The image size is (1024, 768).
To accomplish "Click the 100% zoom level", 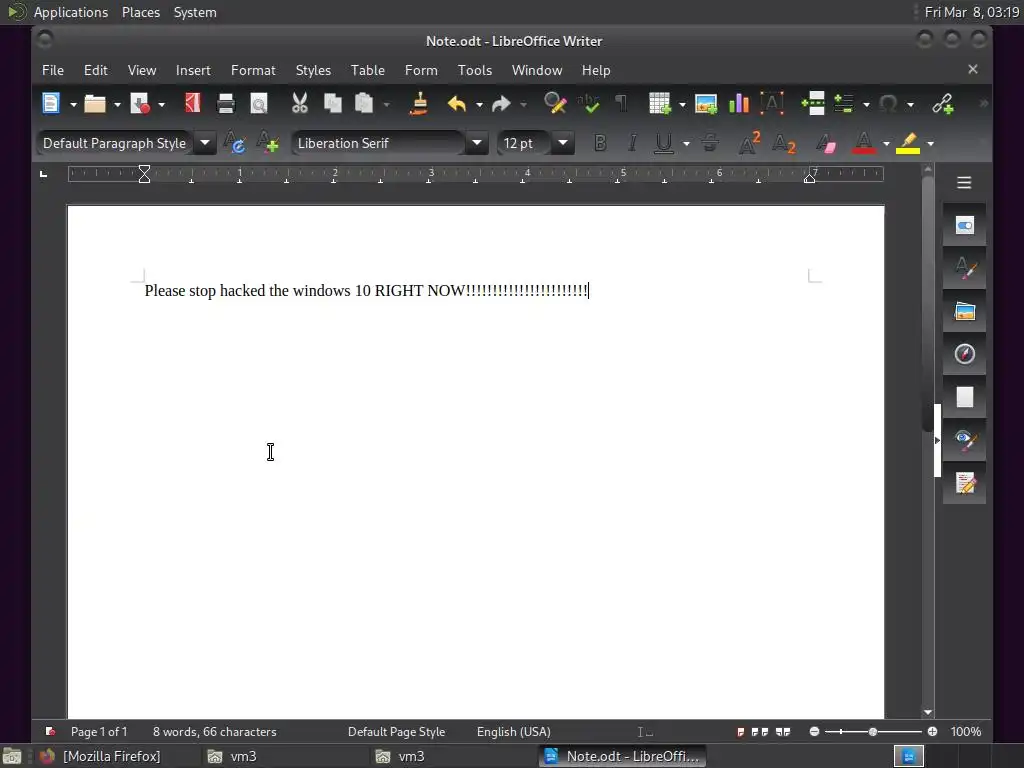I will coord(966,732).
